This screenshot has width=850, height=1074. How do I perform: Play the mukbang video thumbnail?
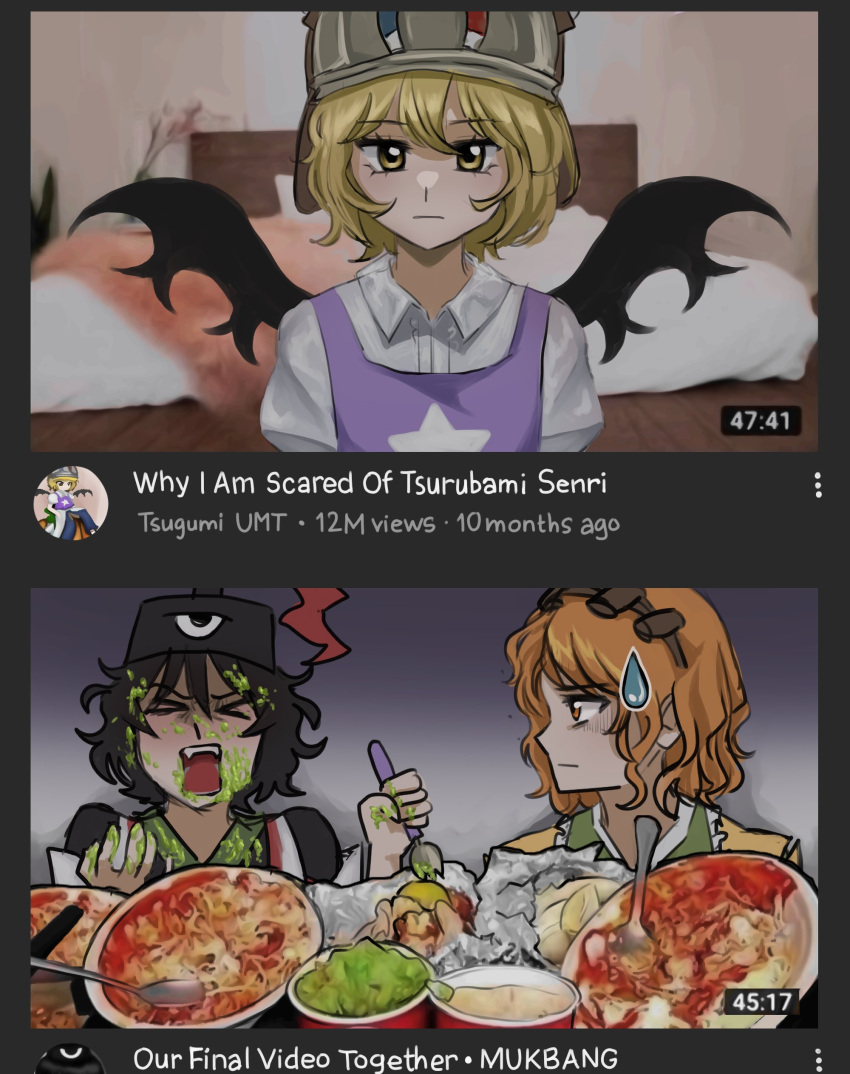[x=424, y=808]
